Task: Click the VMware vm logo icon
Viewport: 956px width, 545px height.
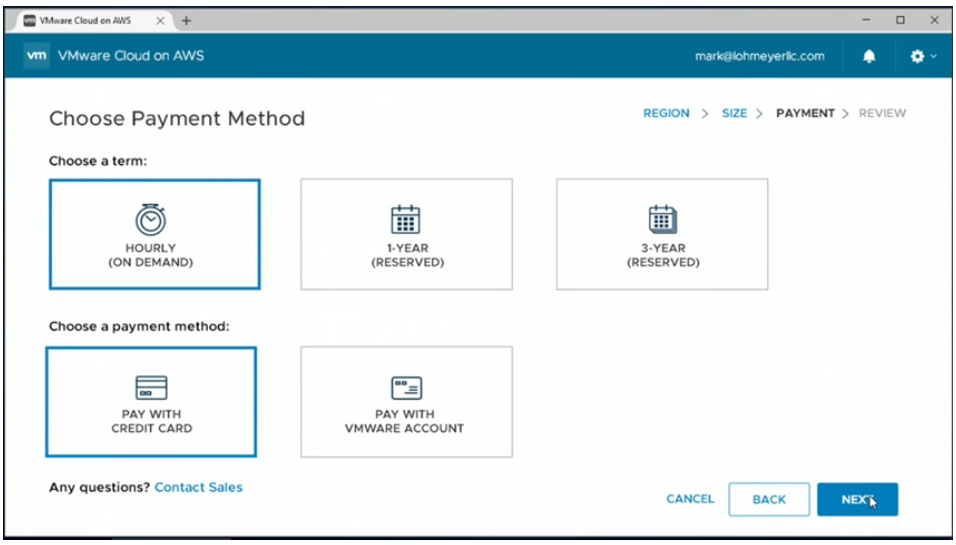Action: pos(37,55)
